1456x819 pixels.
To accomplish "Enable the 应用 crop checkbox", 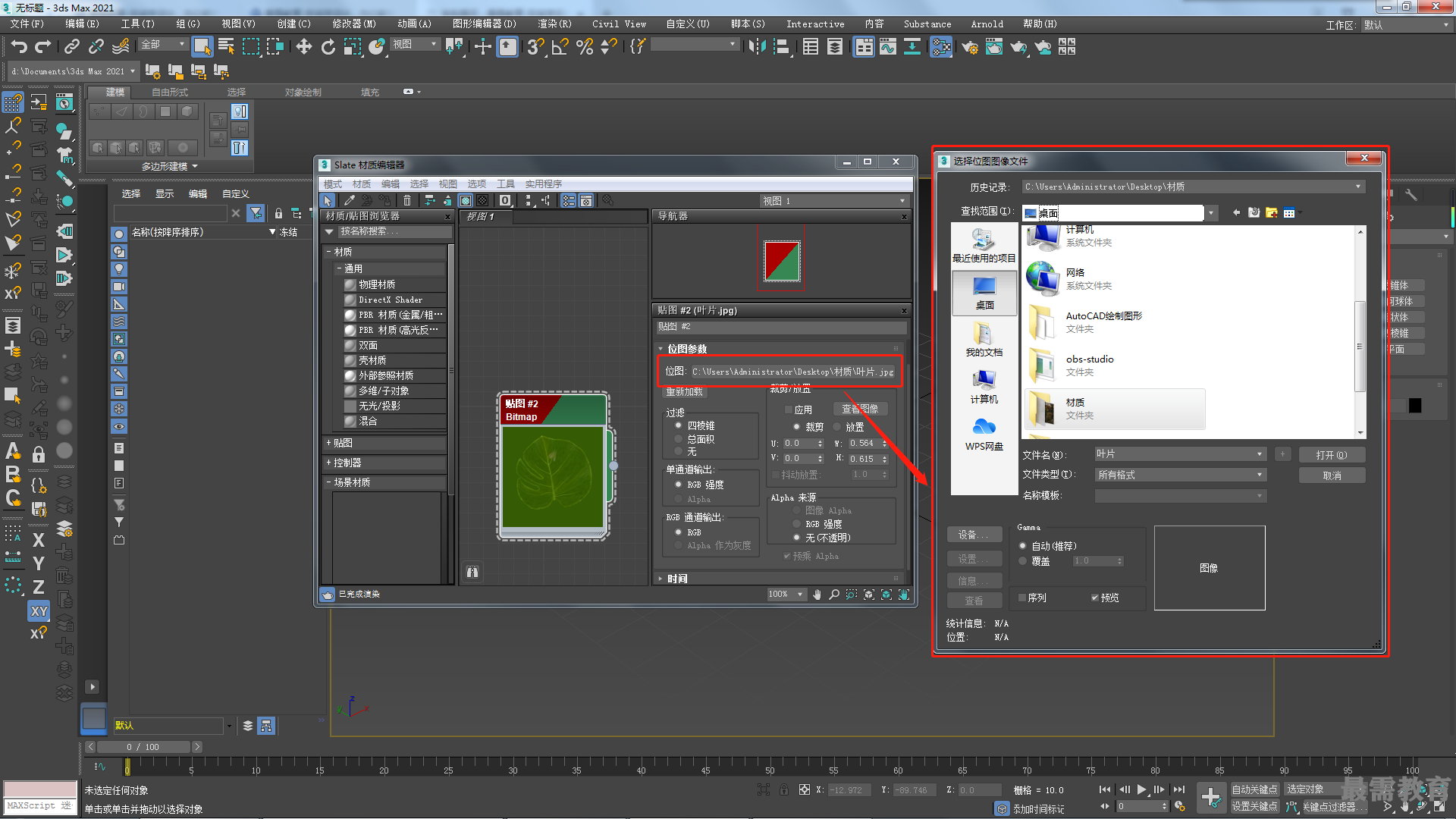I will [x=789, y=409].
